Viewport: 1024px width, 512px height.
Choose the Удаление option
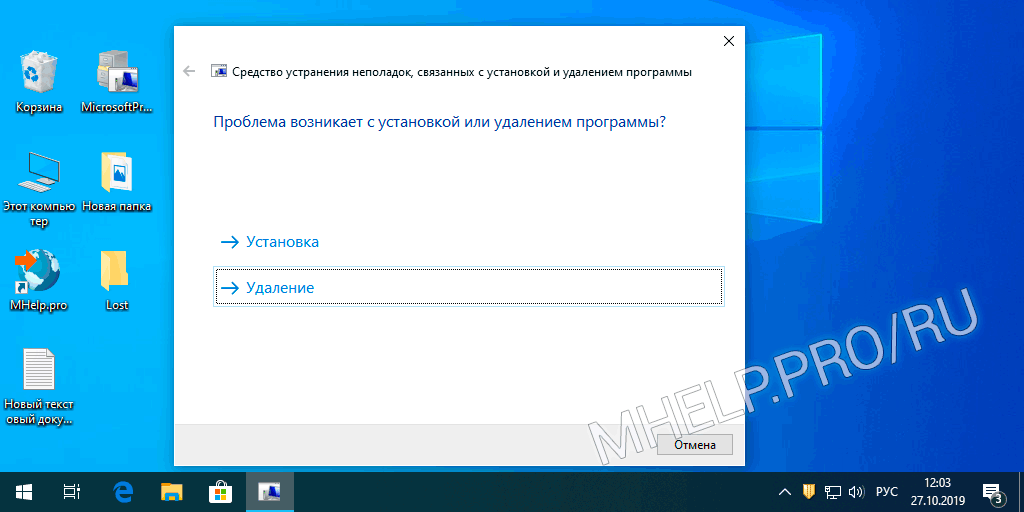[x=468, y=287]
